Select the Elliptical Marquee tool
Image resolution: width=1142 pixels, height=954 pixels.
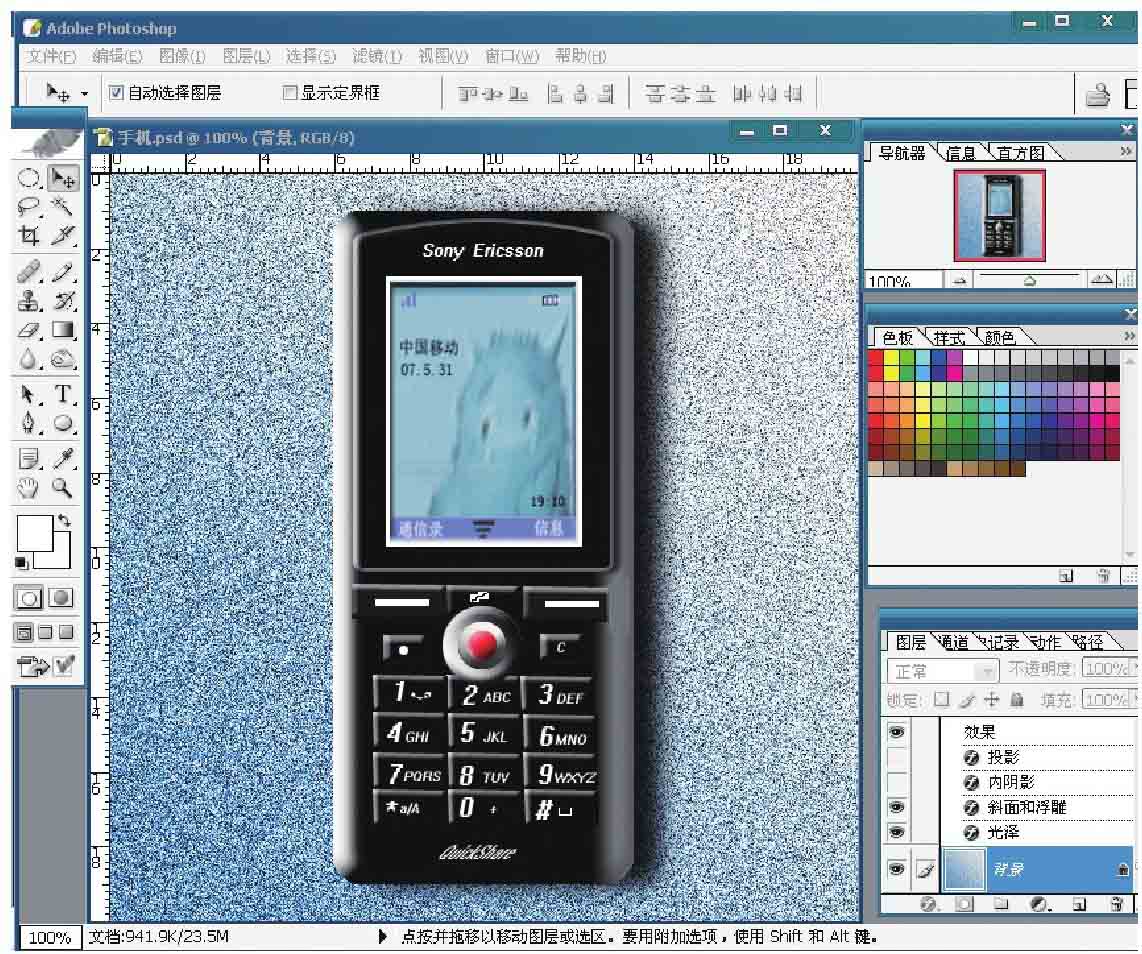coord(28,178)
